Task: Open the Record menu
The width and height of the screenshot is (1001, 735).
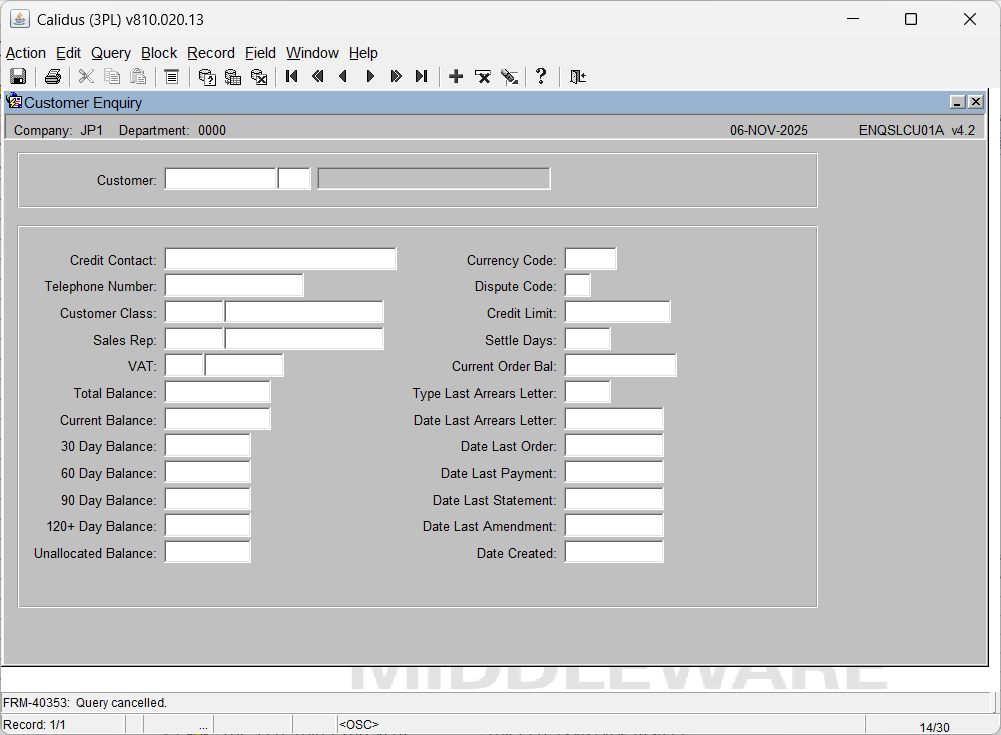Action: coord(210,53)
